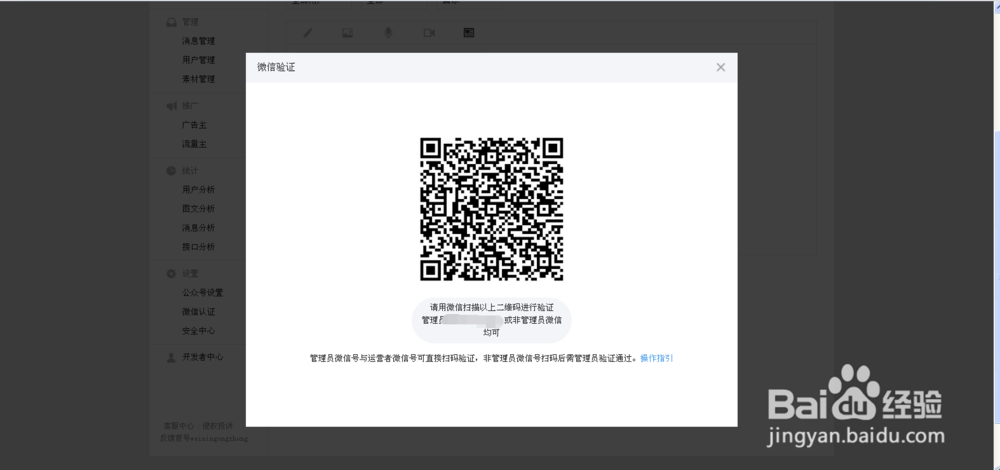Click the 微信验证 dialog title text
Screen dimensions: 1000x470
point(276,67)
